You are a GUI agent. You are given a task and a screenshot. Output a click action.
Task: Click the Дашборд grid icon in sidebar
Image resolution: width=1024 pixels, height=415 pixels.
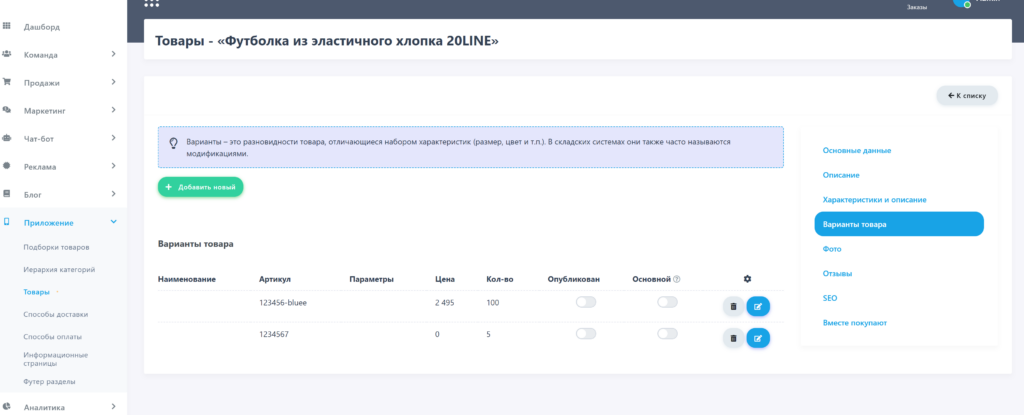7,27
